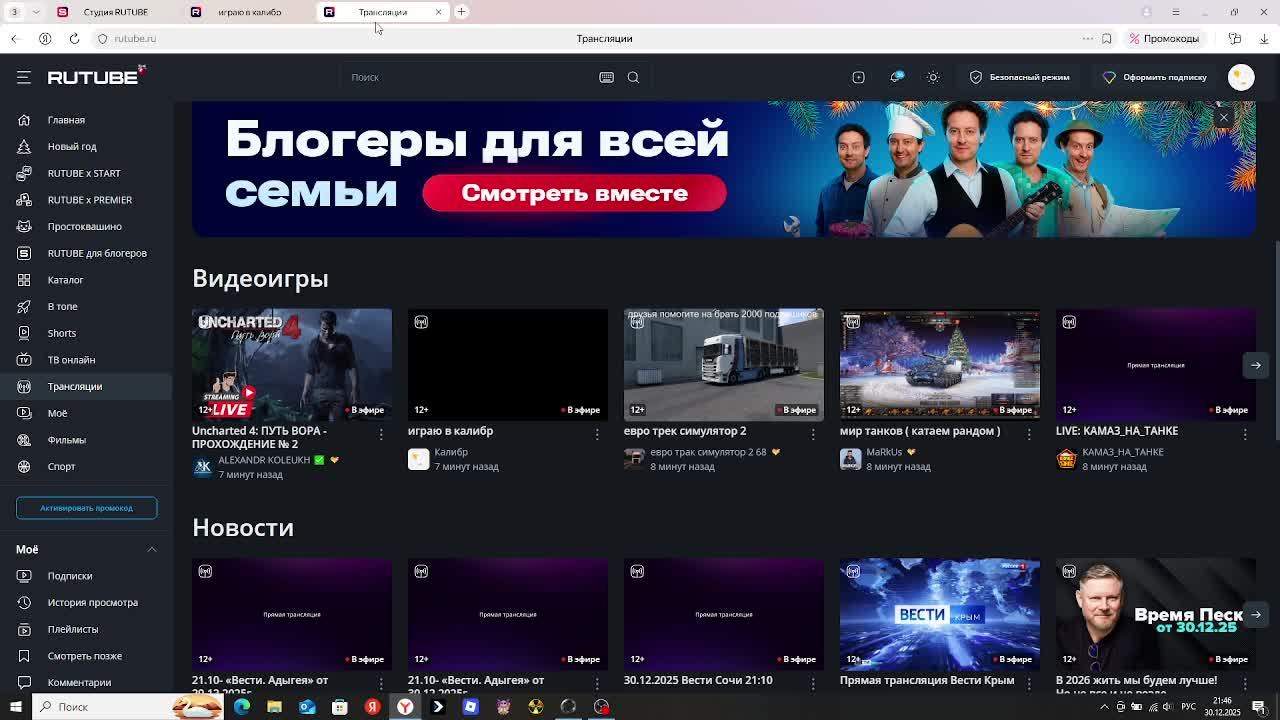The image size is (1280, 720).
Task: Open options for евро трек симулятор 2
Action: pos(813,434)
